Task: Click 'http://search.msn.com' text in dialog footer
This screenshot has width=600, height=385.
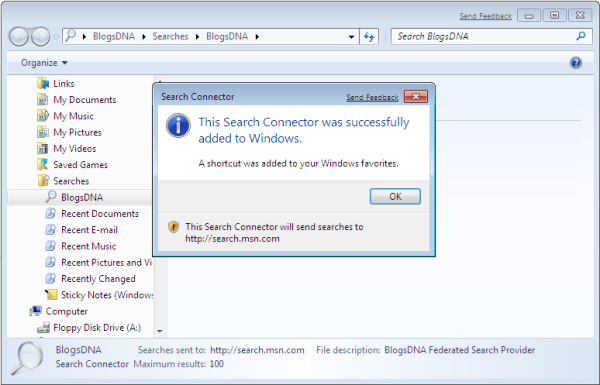Action: pyautogui.click(x=232, y=239)
